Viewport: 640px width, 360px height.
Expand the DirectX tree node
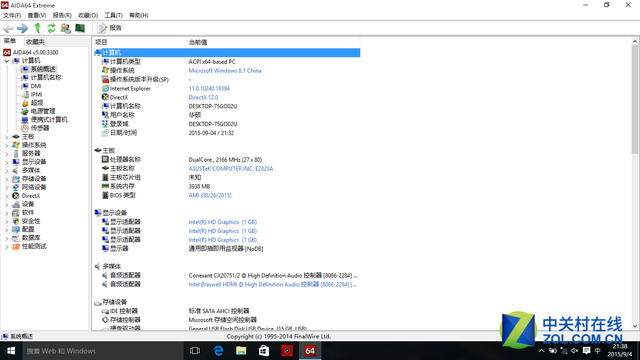[7, 196]
